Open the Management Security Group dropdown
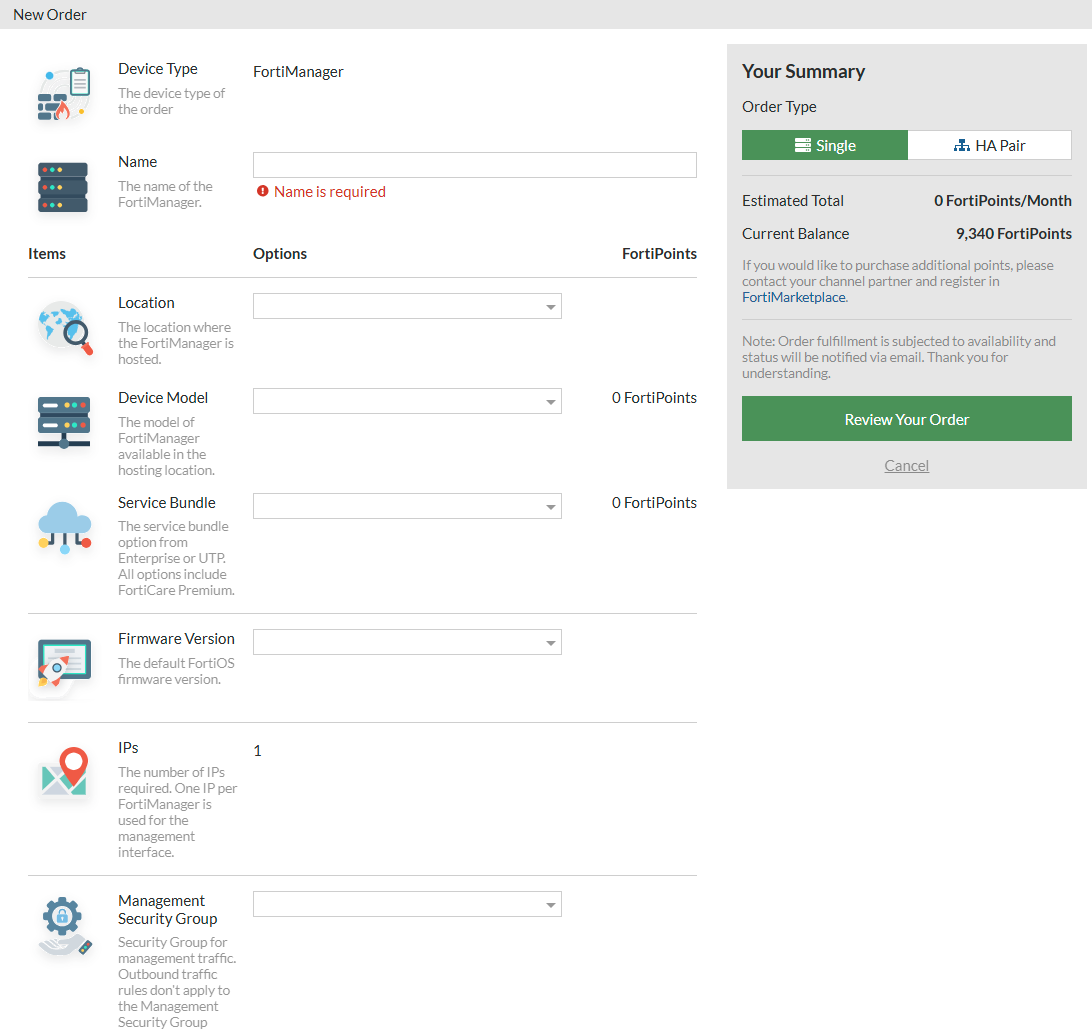 click(x=407, y=904)
